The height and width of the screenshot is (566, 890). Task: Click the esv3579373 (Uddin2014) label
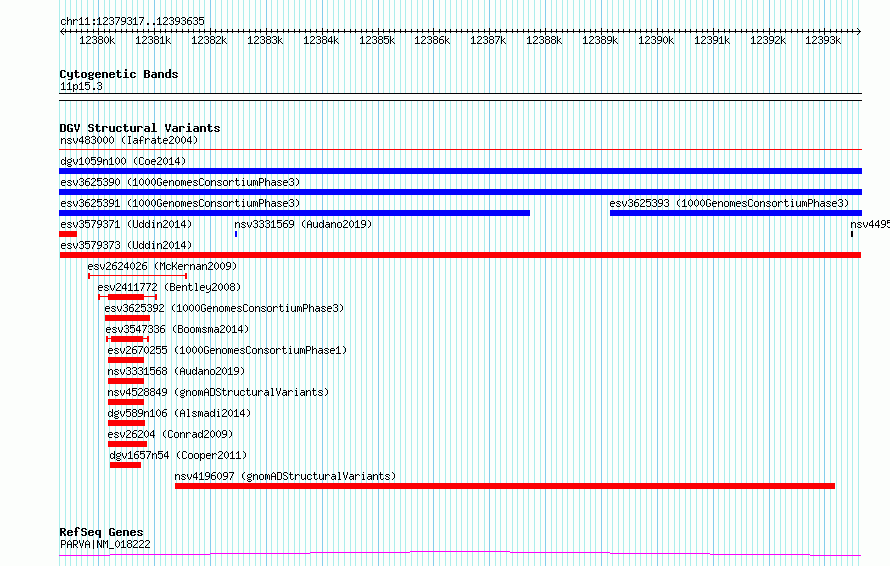(126, 245)
